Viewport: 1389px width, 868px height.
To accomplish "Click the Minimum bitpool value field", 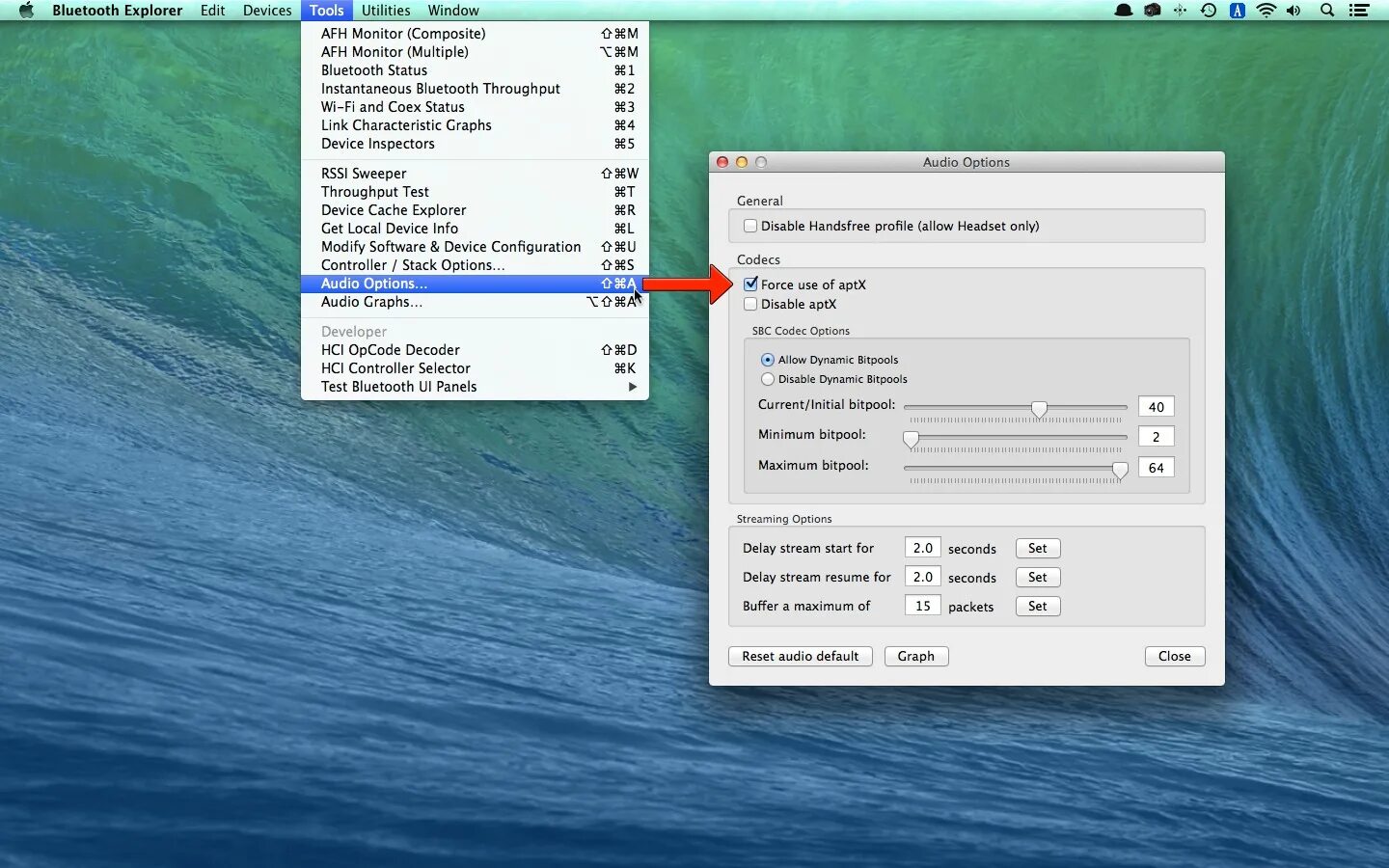I will (x=1156, y=437).
